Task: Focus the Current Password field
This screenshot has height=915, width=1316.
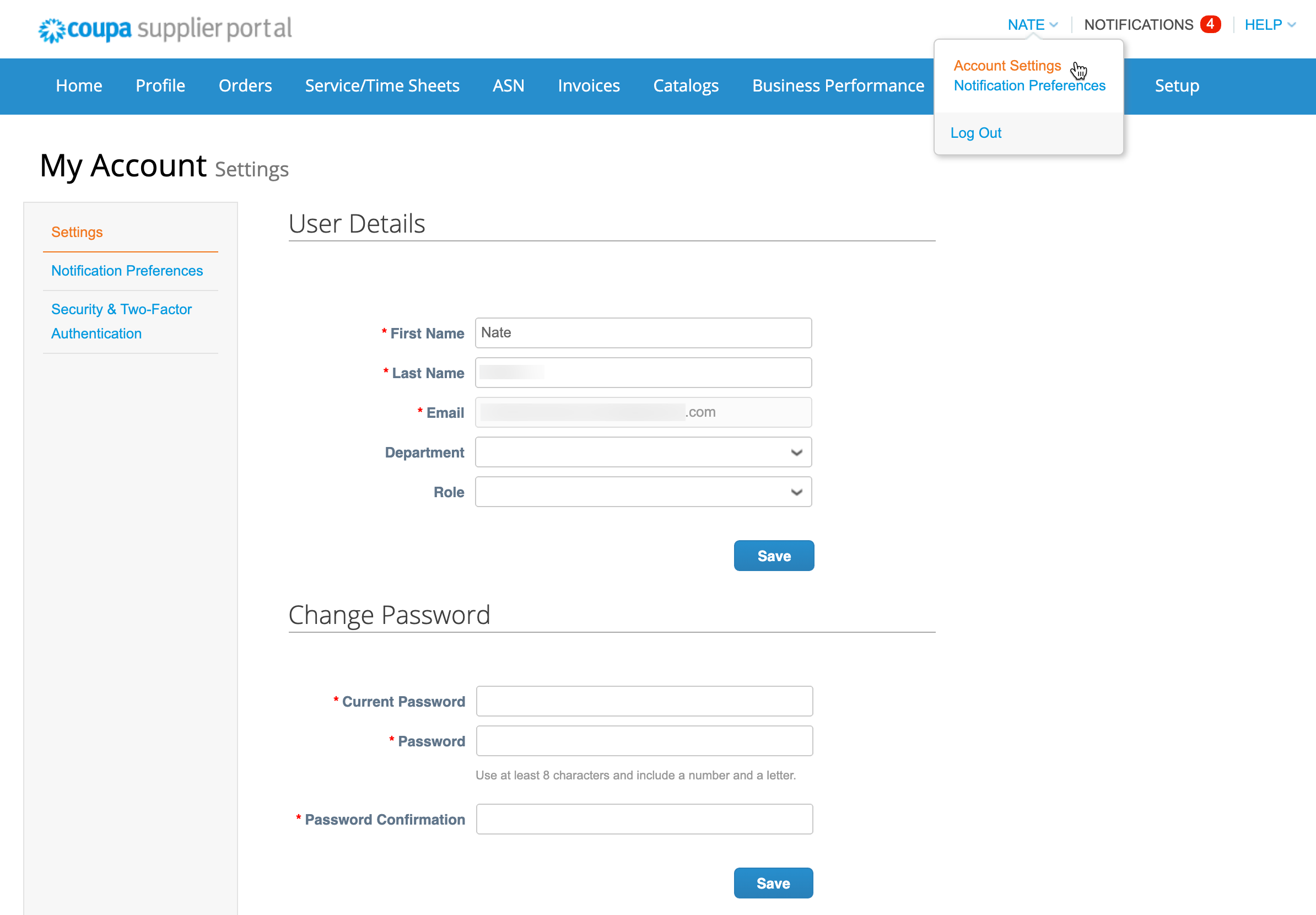Action: 644,701
